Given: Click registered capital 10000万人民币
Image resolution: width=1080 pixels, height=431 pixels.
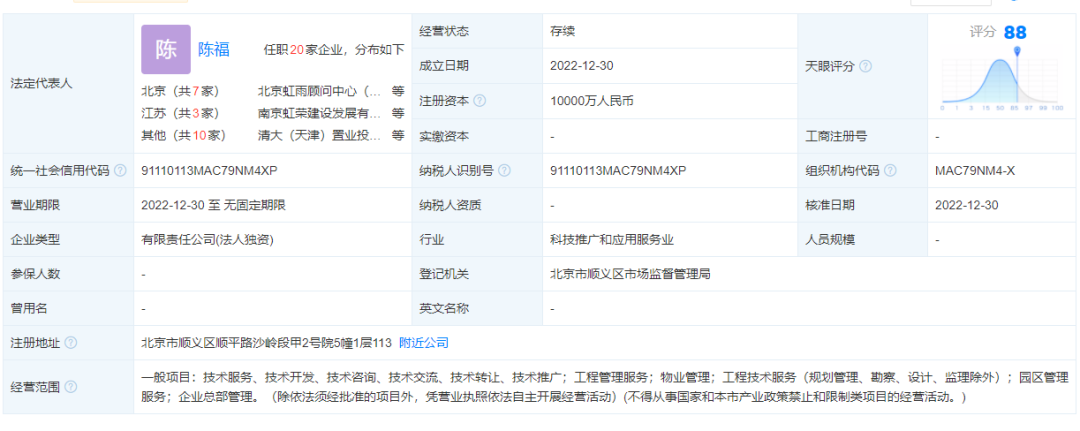Looking at the screenshot, I should [592, 101].
